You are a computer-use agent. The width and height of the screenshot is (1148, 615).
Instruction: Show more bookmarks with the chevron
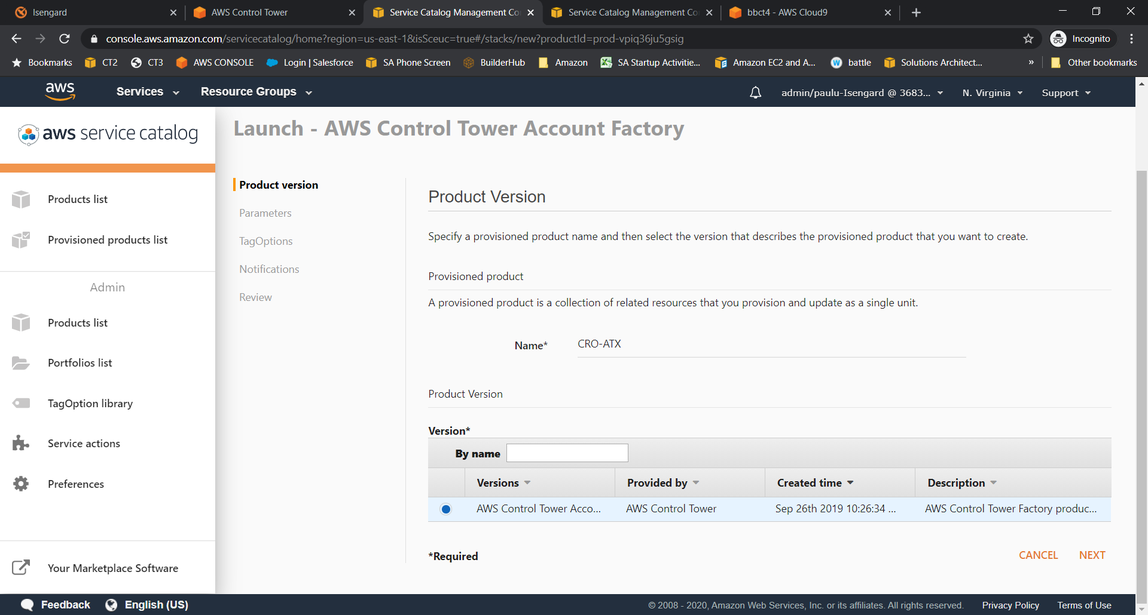[x=1031, y=63]
